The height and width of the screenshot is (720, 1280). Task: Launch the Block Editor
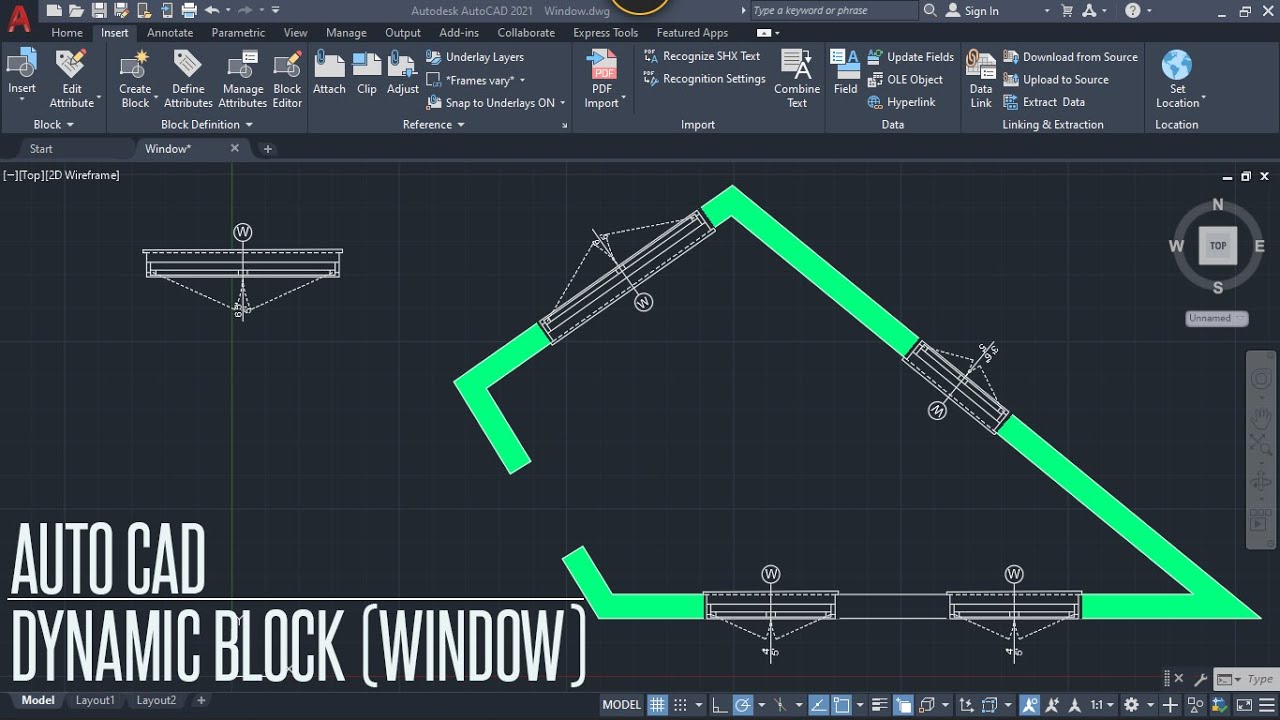[x=287, y=78]
